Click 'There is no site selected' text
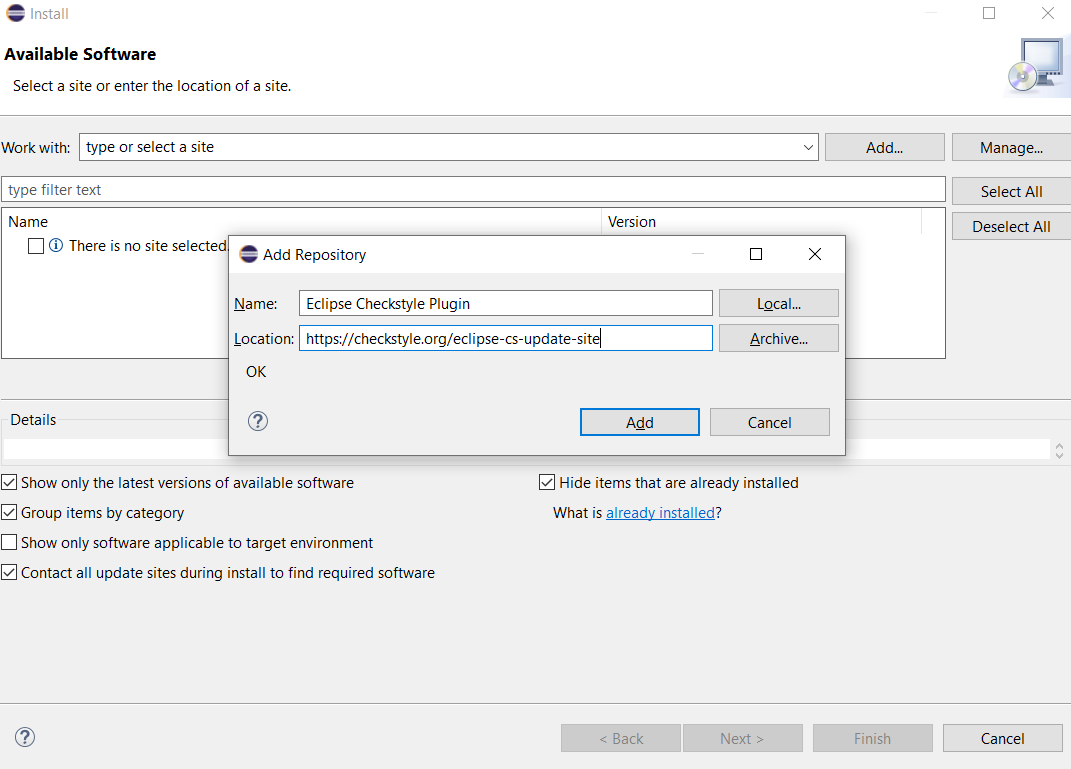This screenshot has width=1071, height=769. pos(148,245)
